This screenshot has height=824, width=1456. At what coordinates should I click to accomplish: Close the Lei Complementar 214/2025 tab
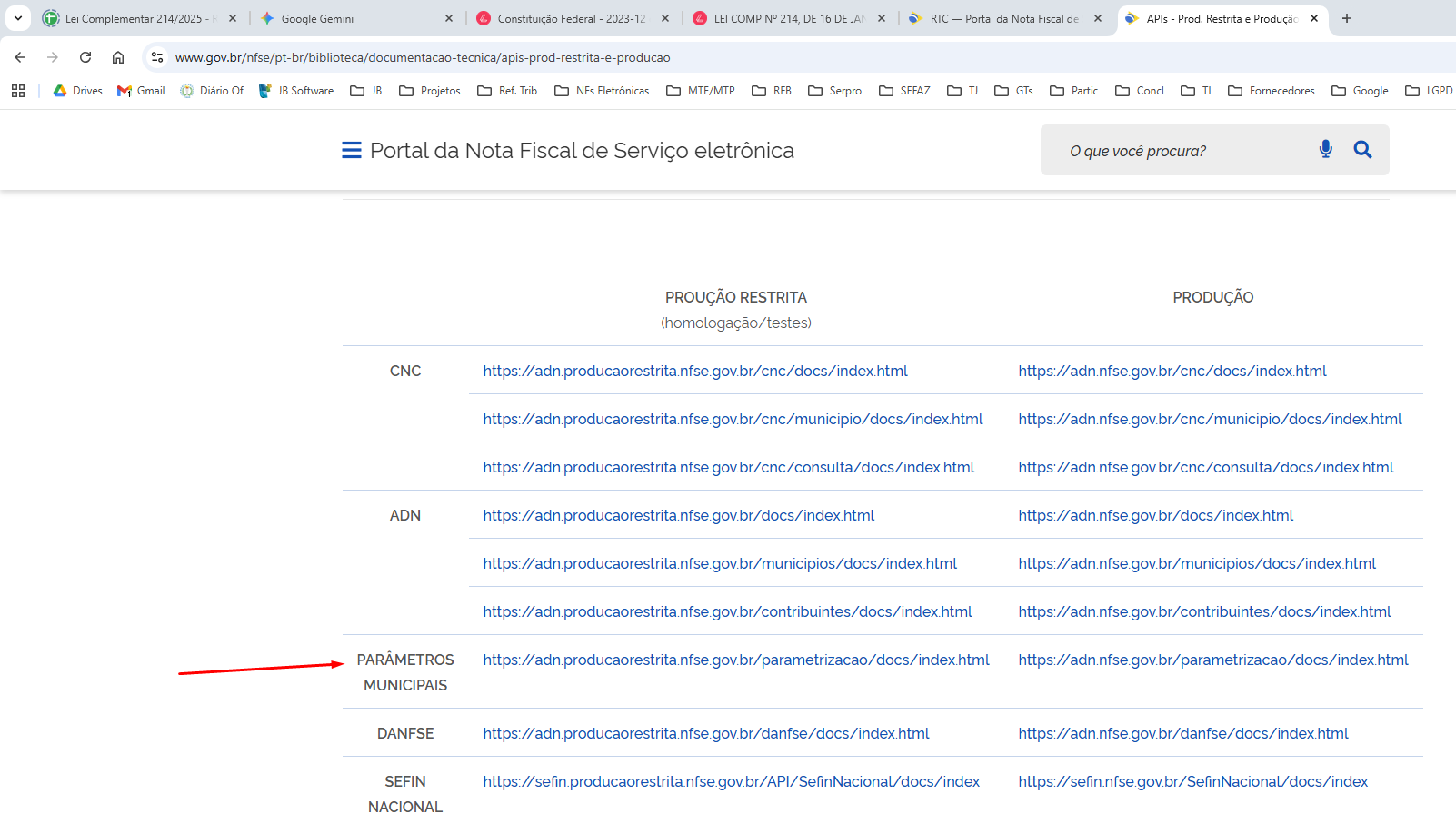[x=233, y=18]
